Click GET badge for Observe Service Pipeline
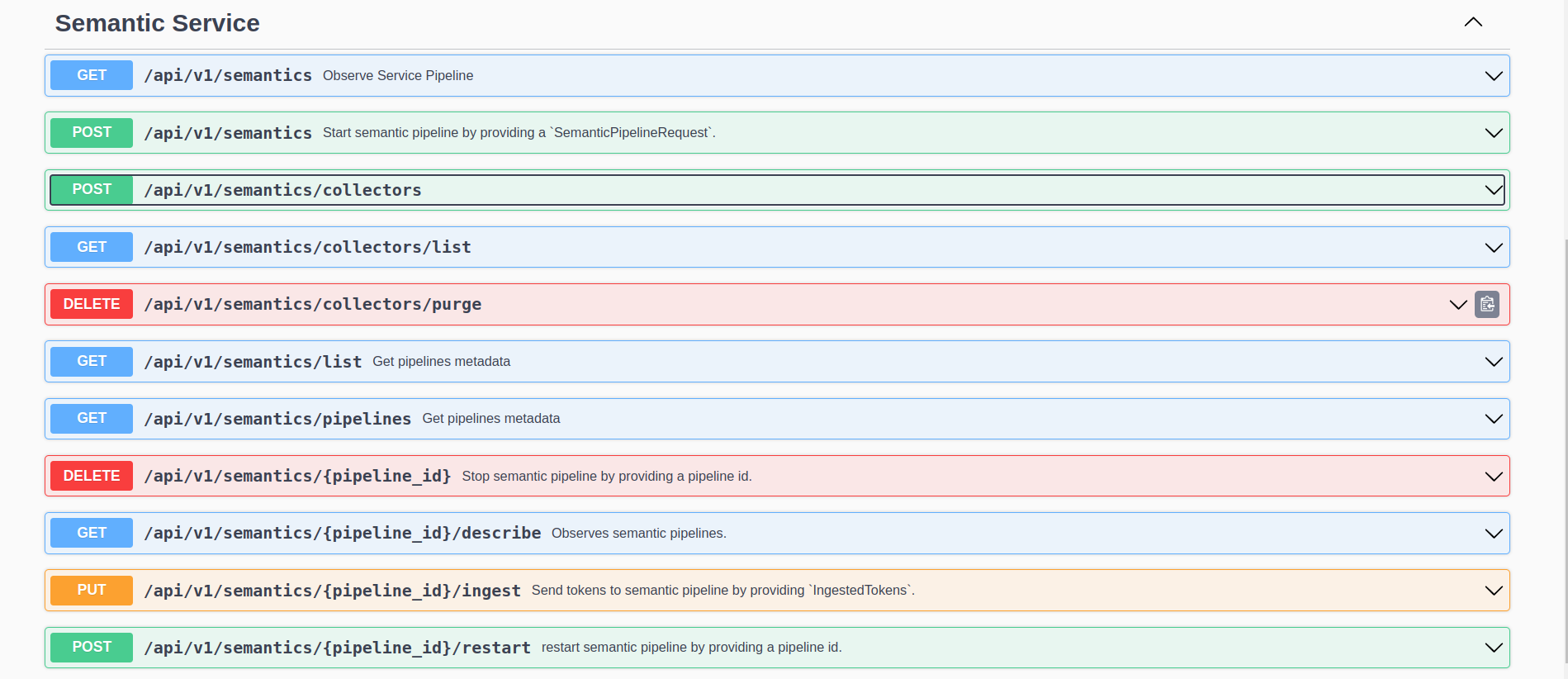The width and height of the screenshot is (1568, 679). click(92, 75)
